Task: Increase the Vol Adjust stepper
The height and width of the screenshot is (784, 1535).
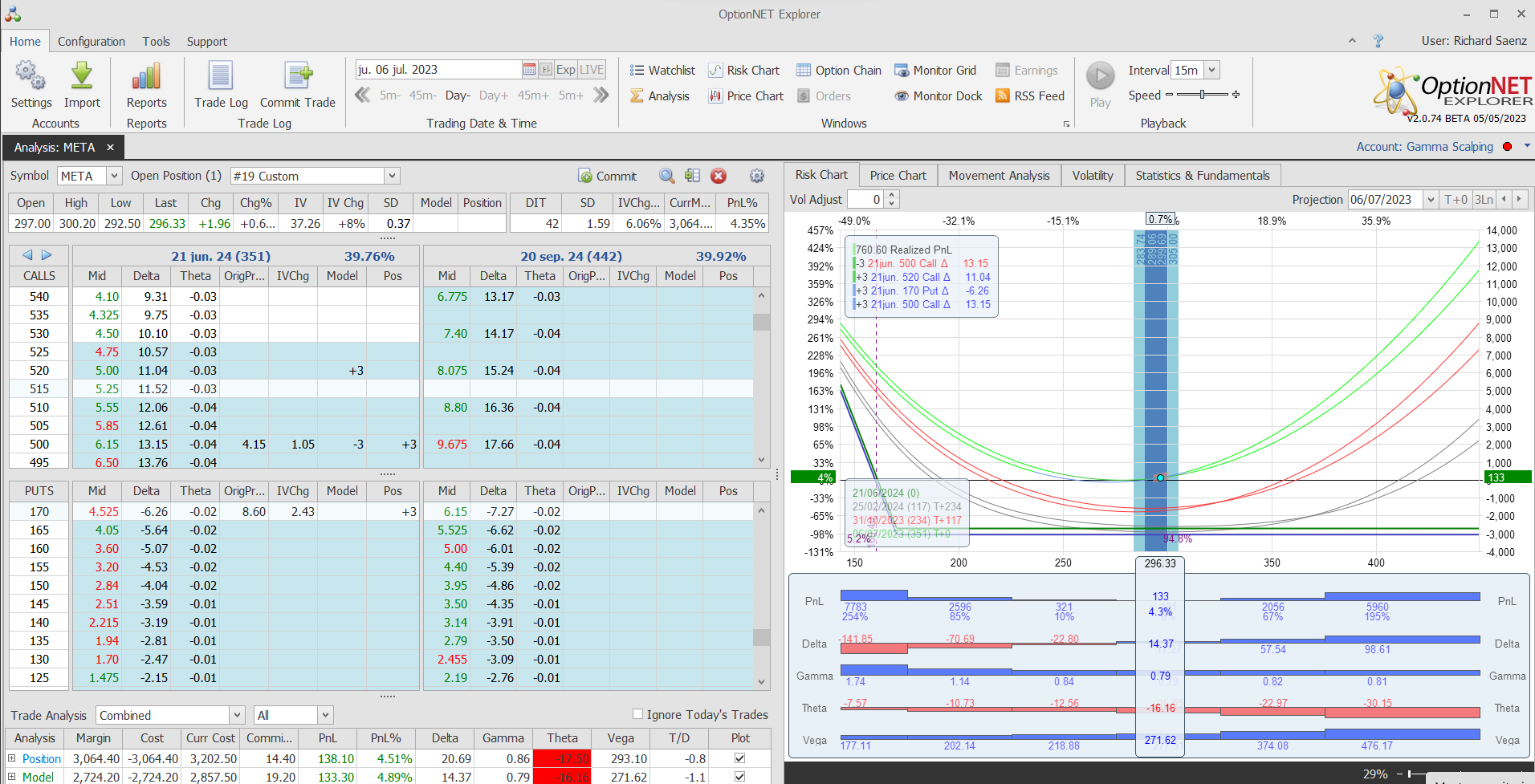Action: [x=892, y=195]
